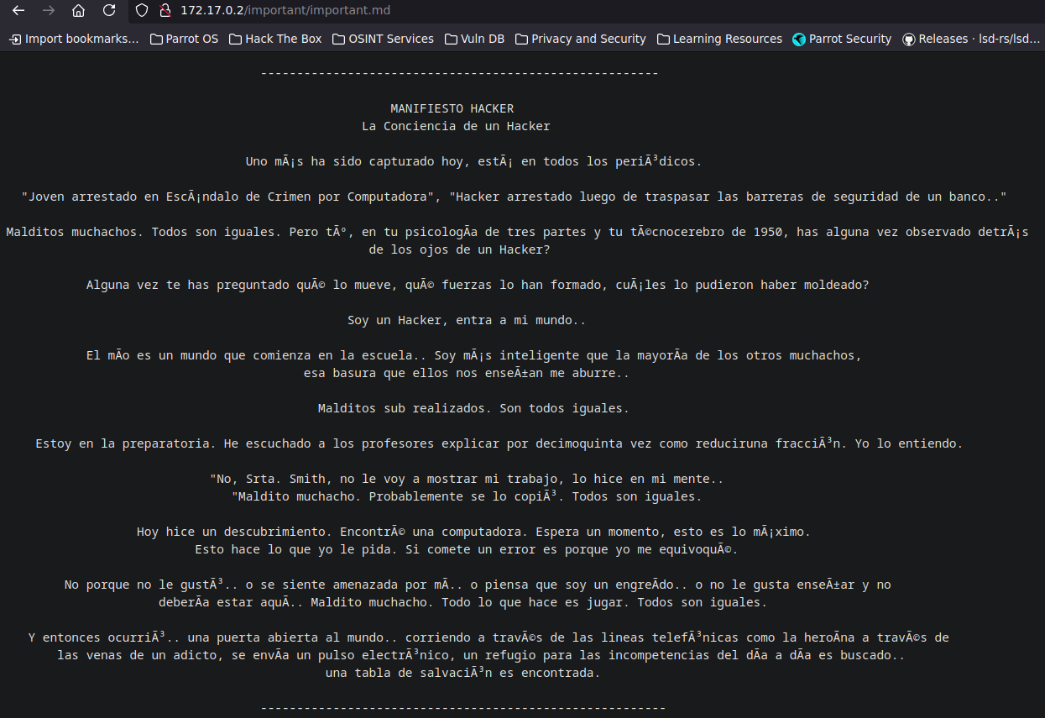Open Learning Resources bookmarks folder
1045x718 pixels.
coord(719,39)
